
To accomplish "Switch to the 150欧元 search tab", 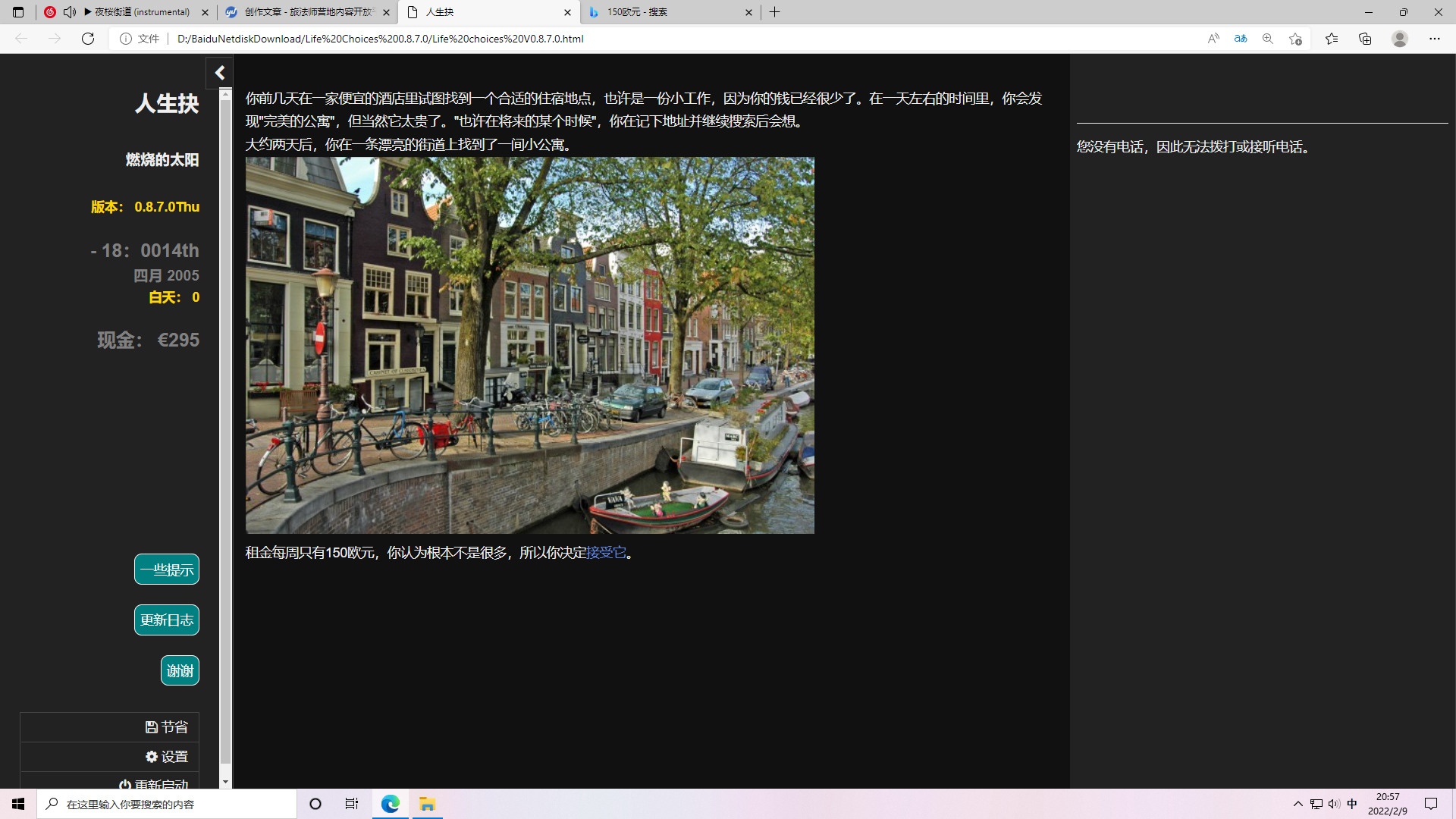I will coord(667,12).
